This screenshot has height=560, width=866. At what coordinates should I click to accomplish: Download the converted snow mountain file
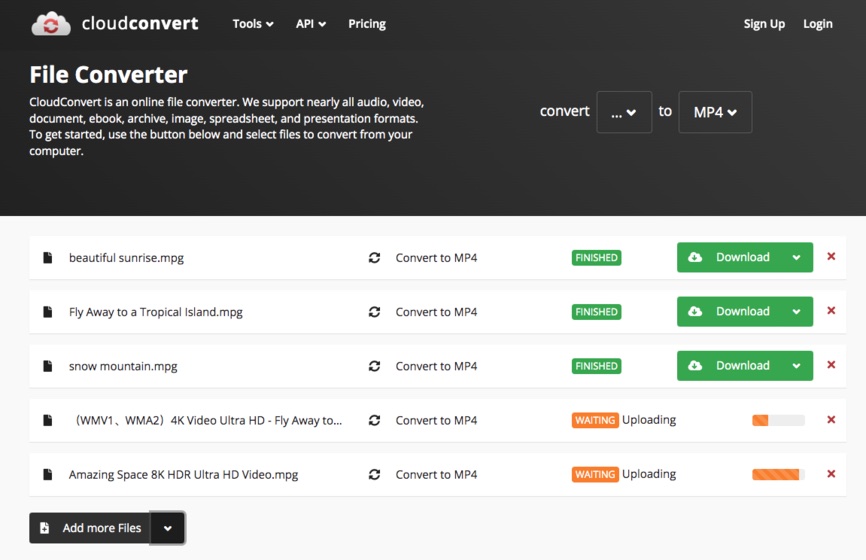[x=731, y=366]
